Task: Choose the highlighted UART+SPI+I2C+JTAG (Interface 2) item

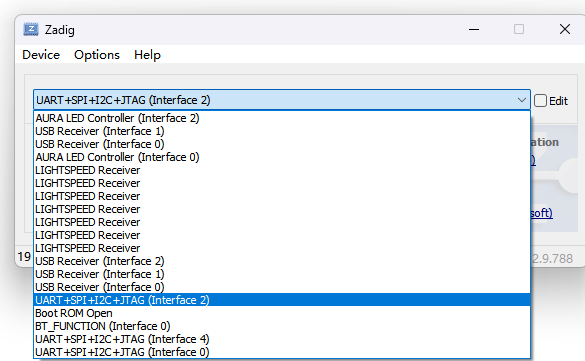Action: (x=282, y=300)
